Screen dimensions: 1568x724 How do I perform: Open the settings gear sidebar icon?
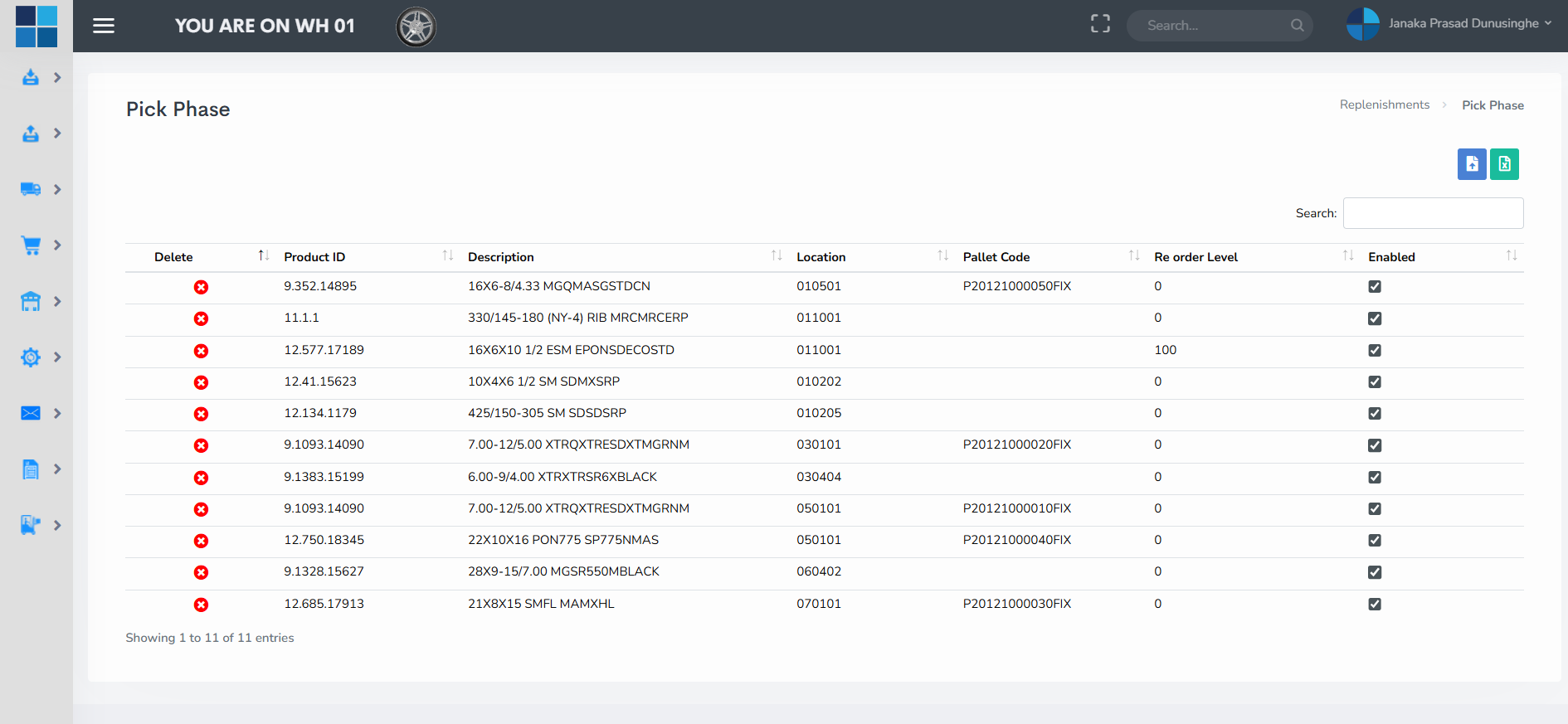31,357
